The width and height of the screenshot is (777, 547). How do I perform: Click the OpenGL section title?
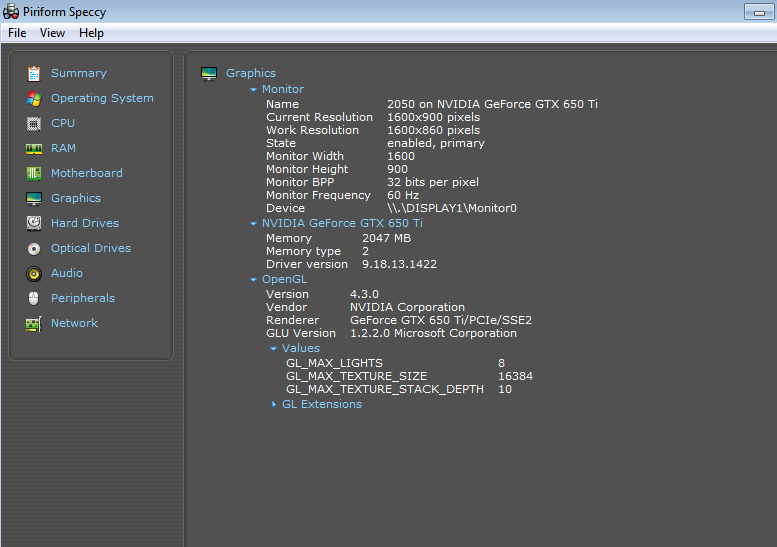[x=284, y=279]
